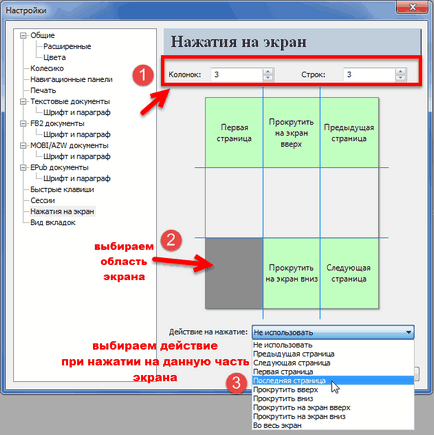The width and height of the screenshot is (434, 435).
Task: Collapse the Общие tree node
Action: [23, 35]
